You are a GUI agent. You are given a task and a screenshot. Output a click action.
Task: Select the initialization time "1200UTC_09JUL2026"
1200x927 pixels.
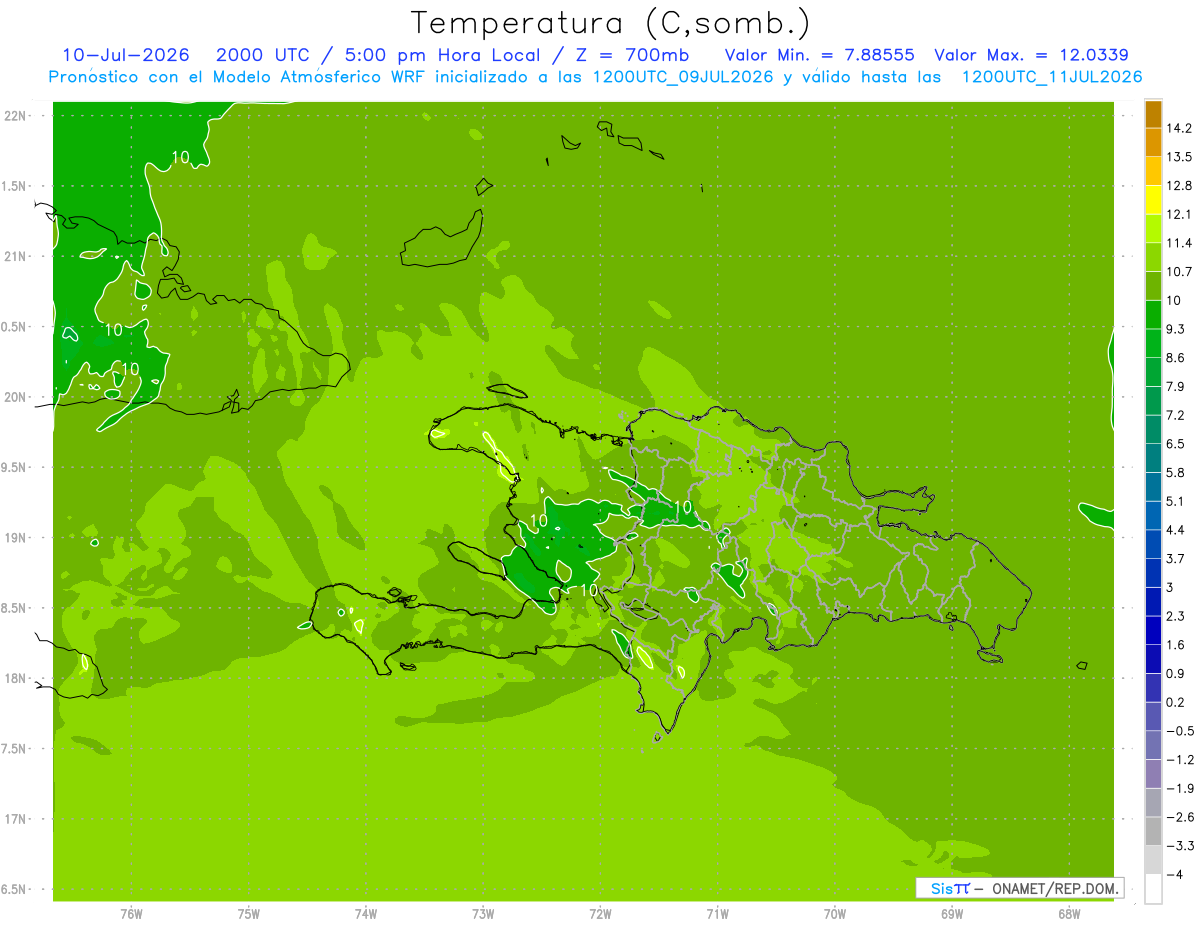(x=683, y=77)
